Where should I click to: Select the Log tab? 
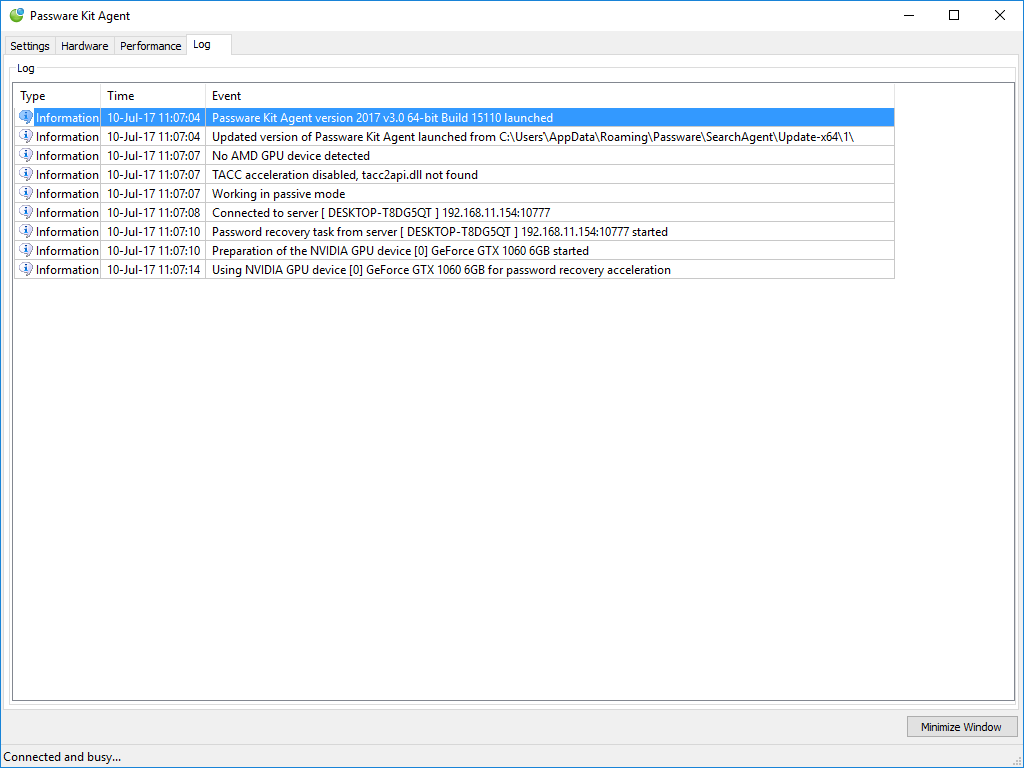point(208,44)
